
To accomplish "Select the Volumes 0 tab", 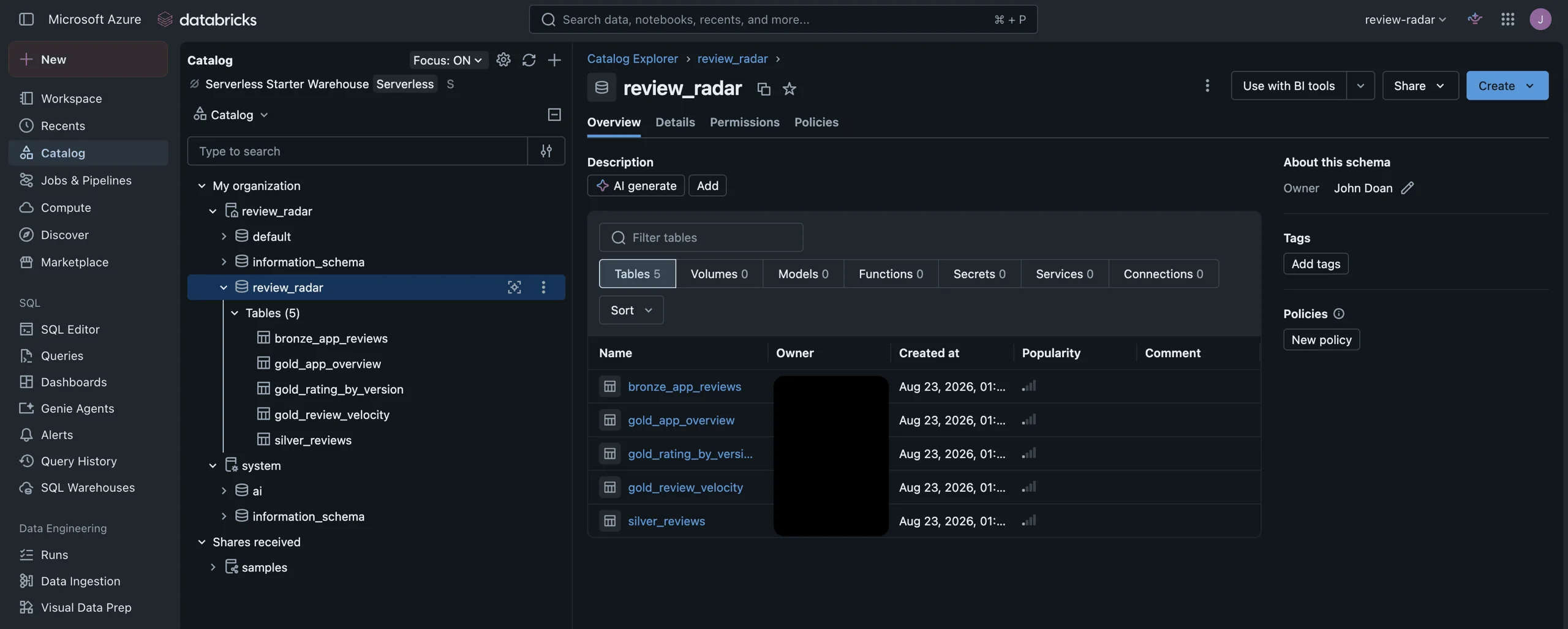I will click(x=719, y=274).
